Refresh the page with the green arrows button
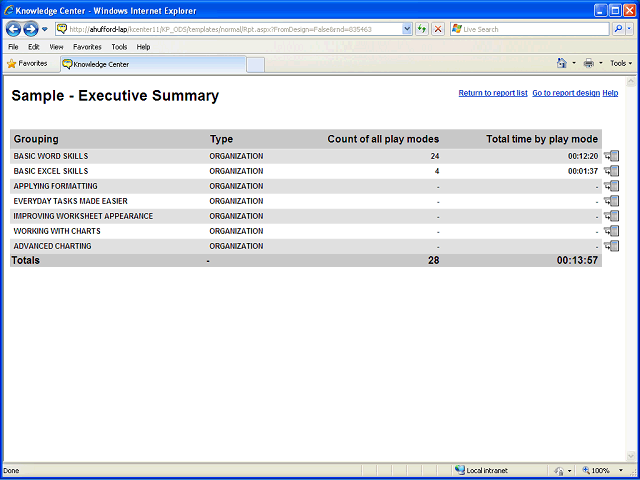 tap(422, 29)
